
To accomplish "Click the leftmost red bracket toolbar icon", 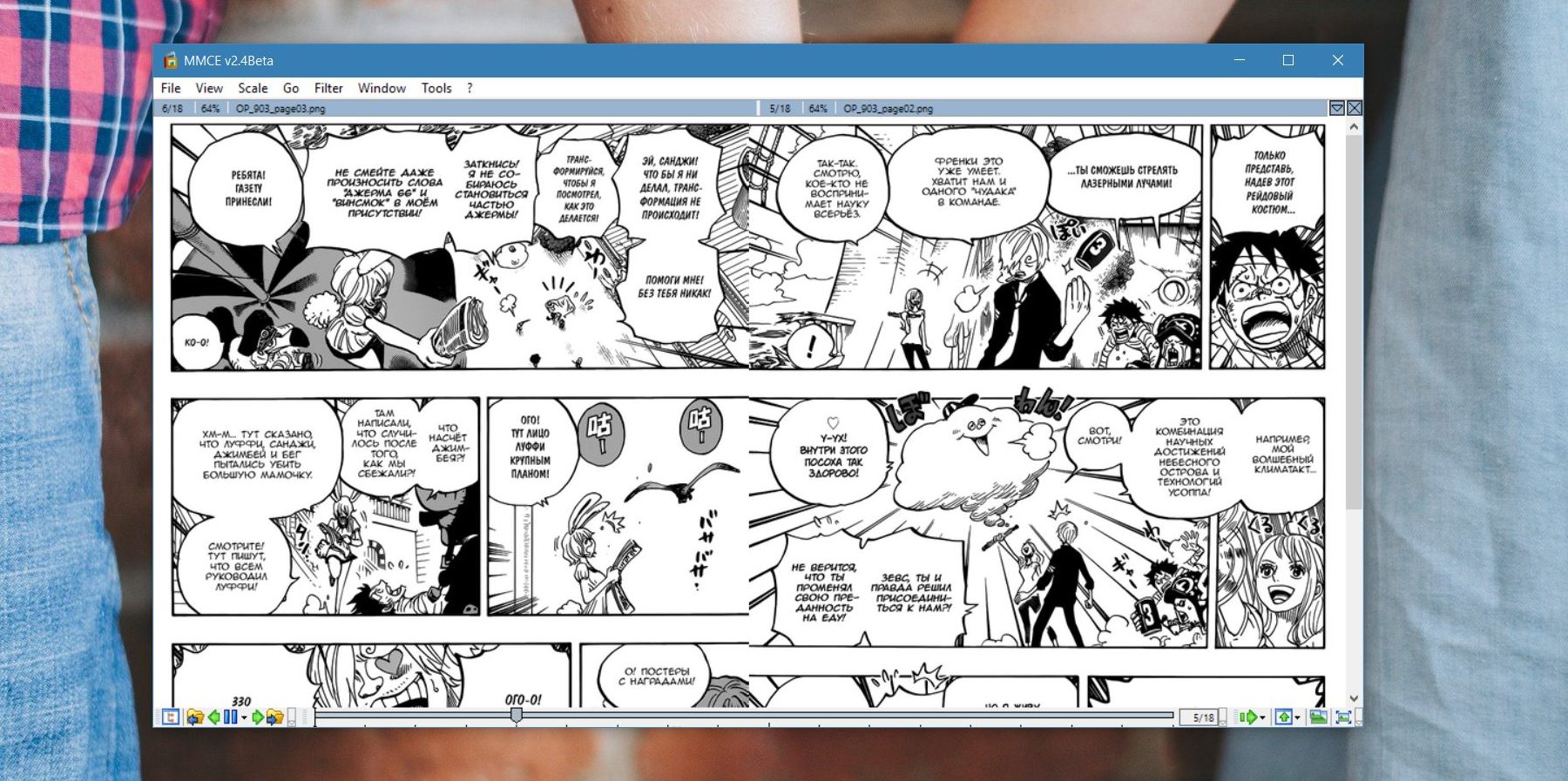I will tap(171, 717).
